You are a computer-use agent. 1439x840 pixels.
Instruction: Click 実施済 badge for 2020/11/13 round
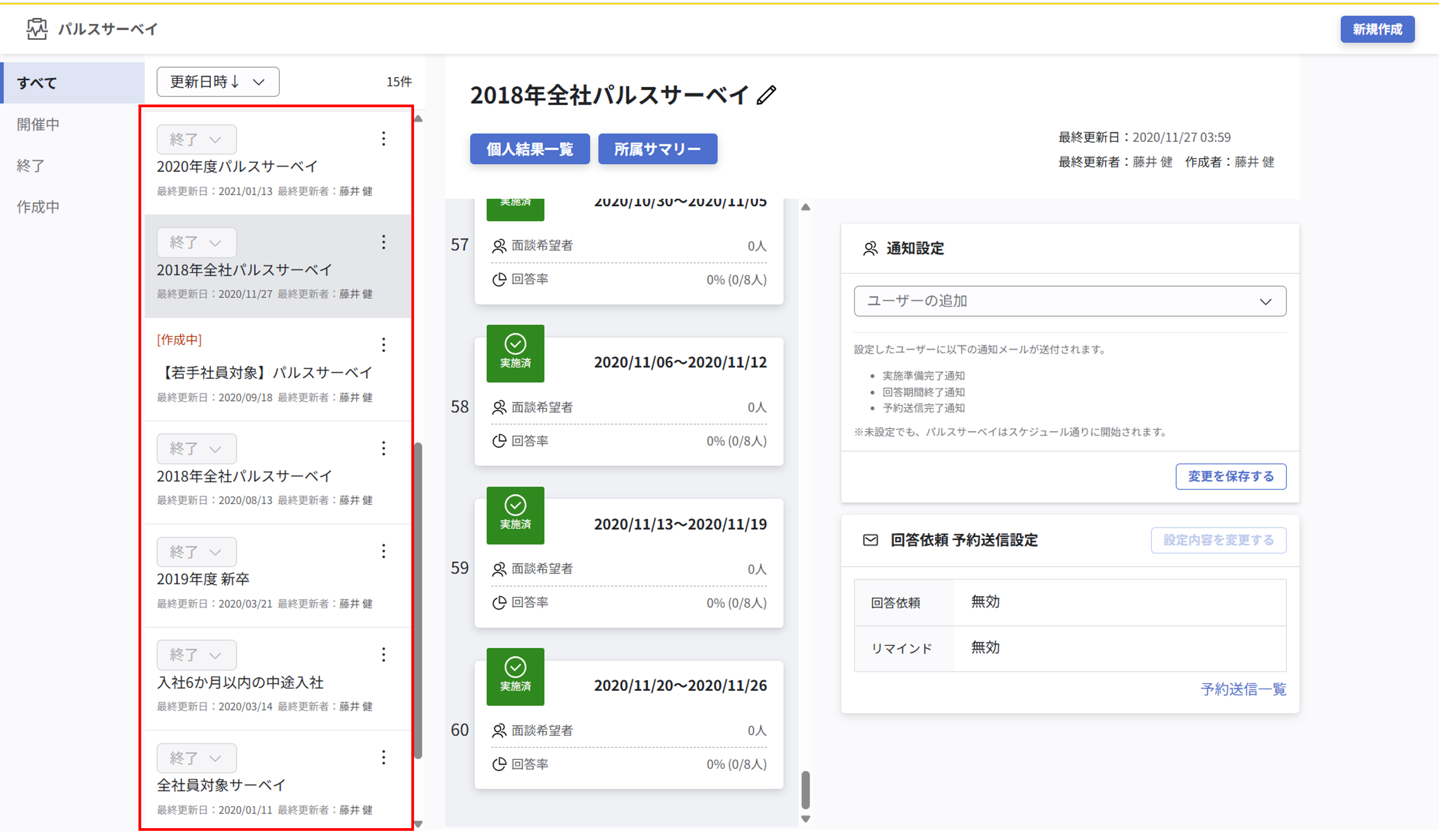pos(515,516)
